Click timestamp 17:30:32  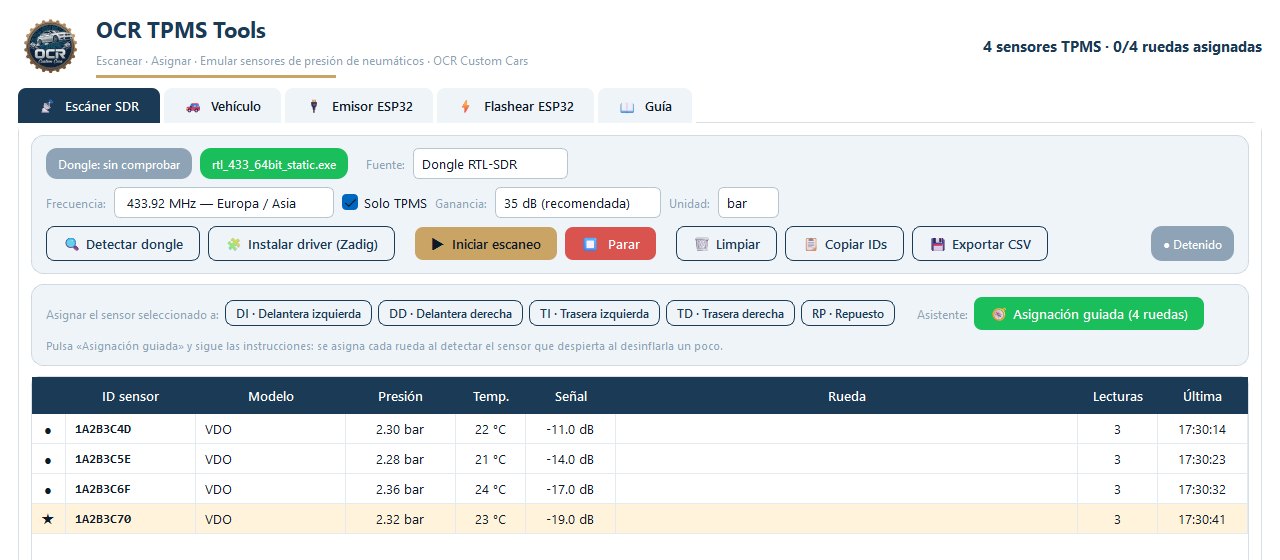click(x=1202, y=490)
